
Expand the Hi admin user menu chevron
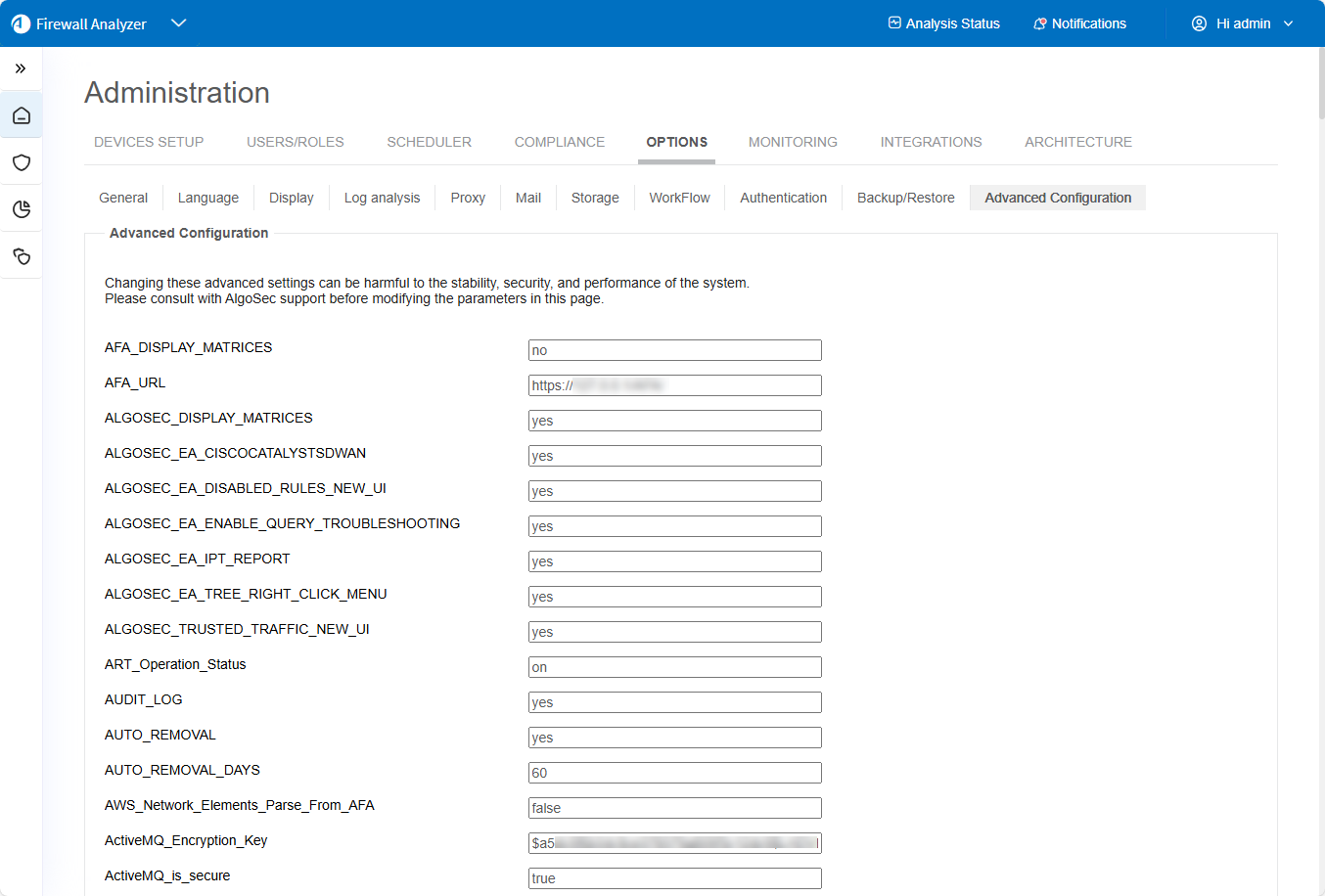pos(1288,23)
